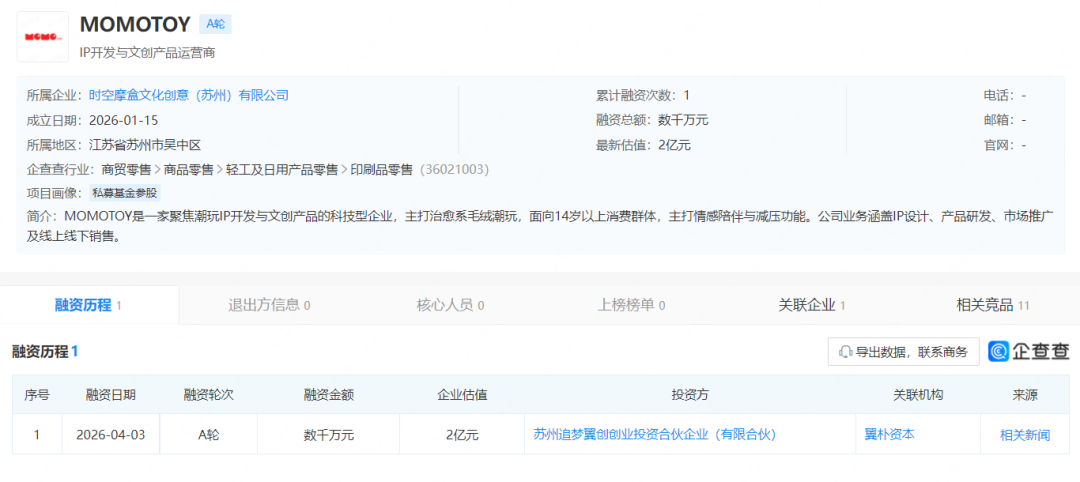The image size is (1080, 482).
Task: Click the industry code 36021003
Action: pyautogui.click(x=455, y=169)
